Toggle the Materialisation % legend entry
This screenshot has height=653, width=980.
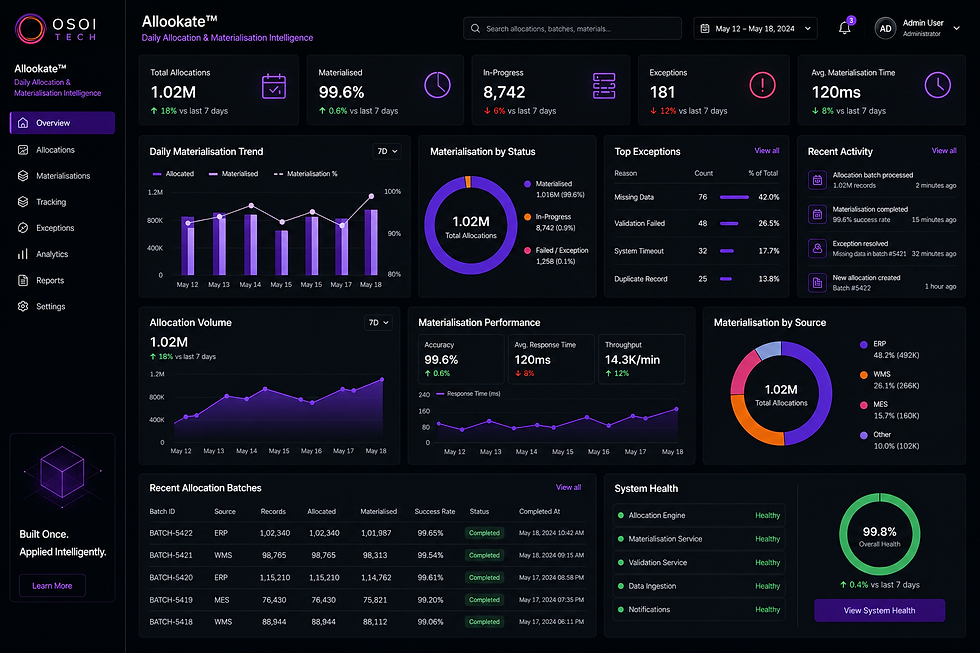(x=306, y=174)
